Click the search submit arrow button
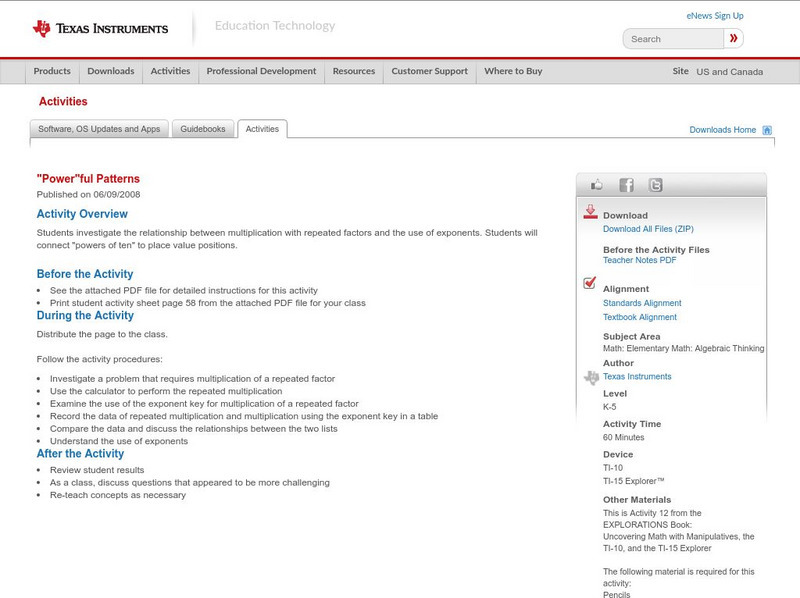 click(733, 38)
